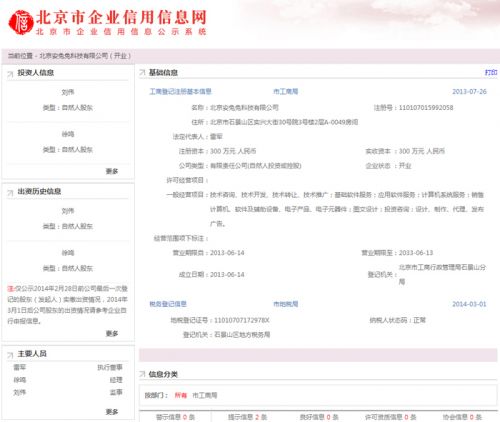The height and width of the screenshot is (422, 500).
Task: Click the first name under 出资历史信息
Action: click(x=68, y=211)
